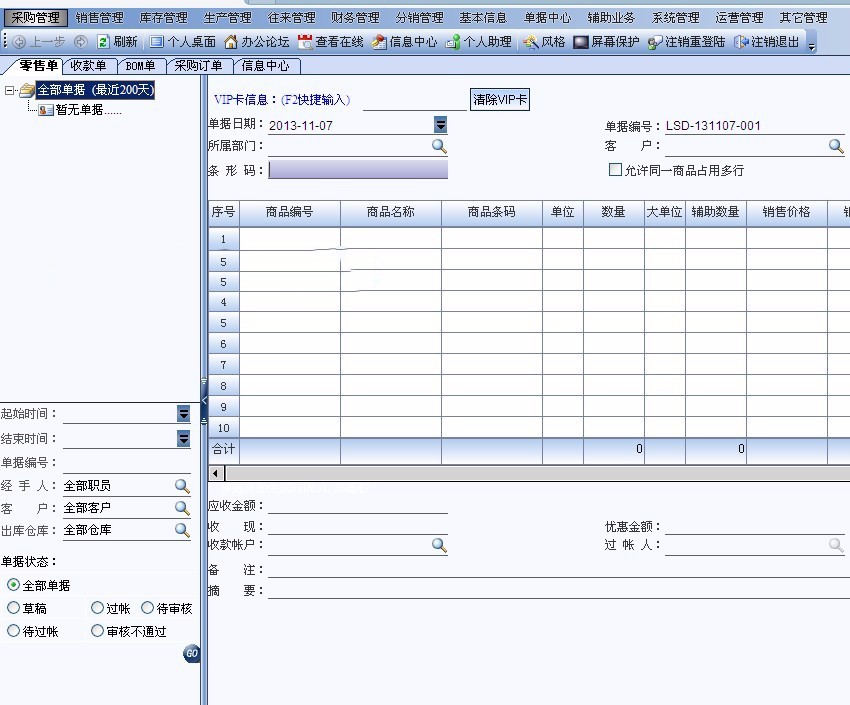Viewport: 850px width, 705px height.
Task: Open the 起始时间 dropdown
Action: [182, 413]
